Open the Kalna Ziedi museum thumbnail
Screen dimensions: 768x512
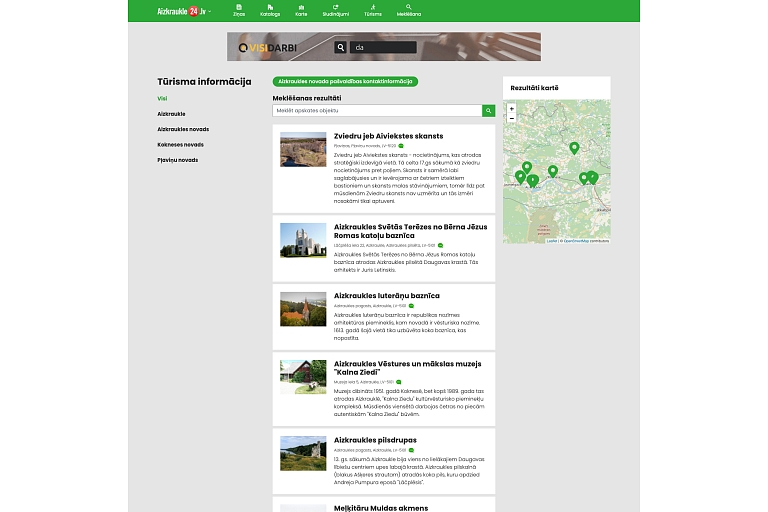[303, 377]
